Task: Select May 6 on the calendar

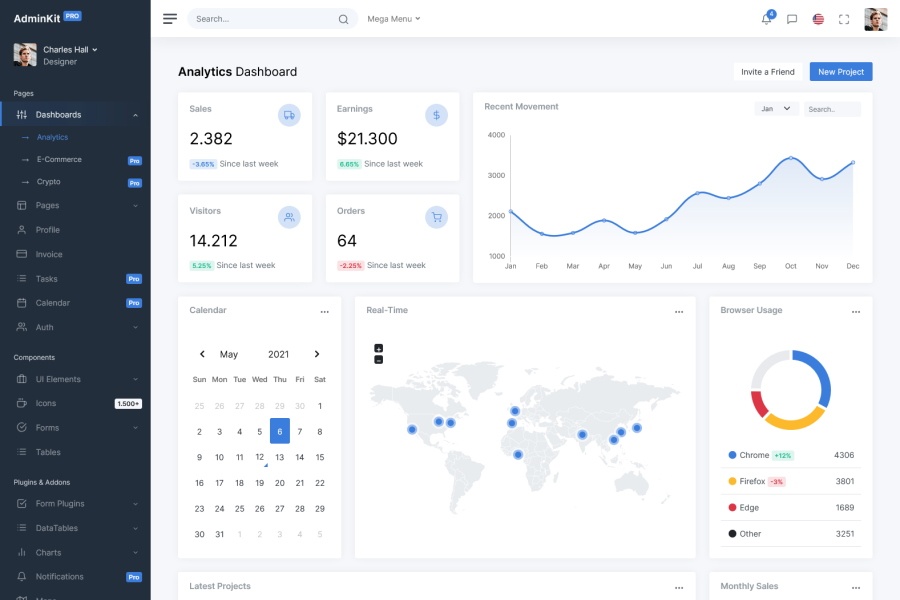Action: [x=279, y=431]
